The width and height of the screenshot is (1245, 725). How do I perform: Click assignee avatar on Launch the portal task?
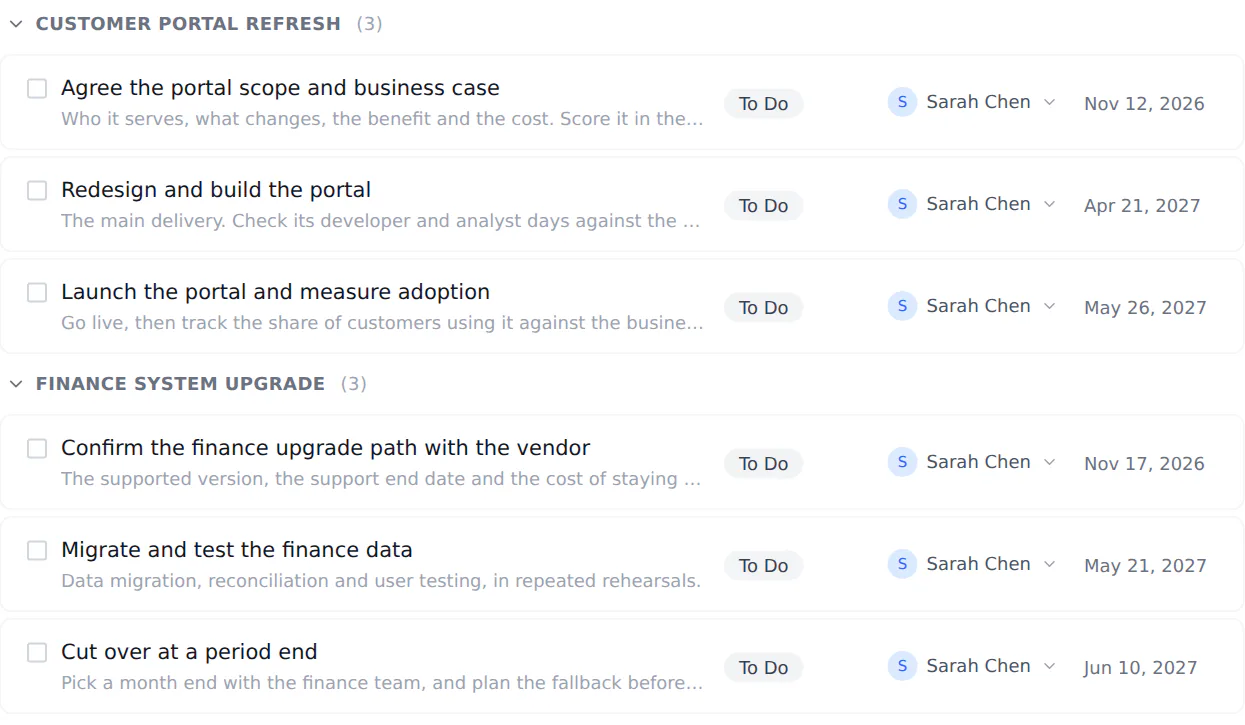pos(902,306)
